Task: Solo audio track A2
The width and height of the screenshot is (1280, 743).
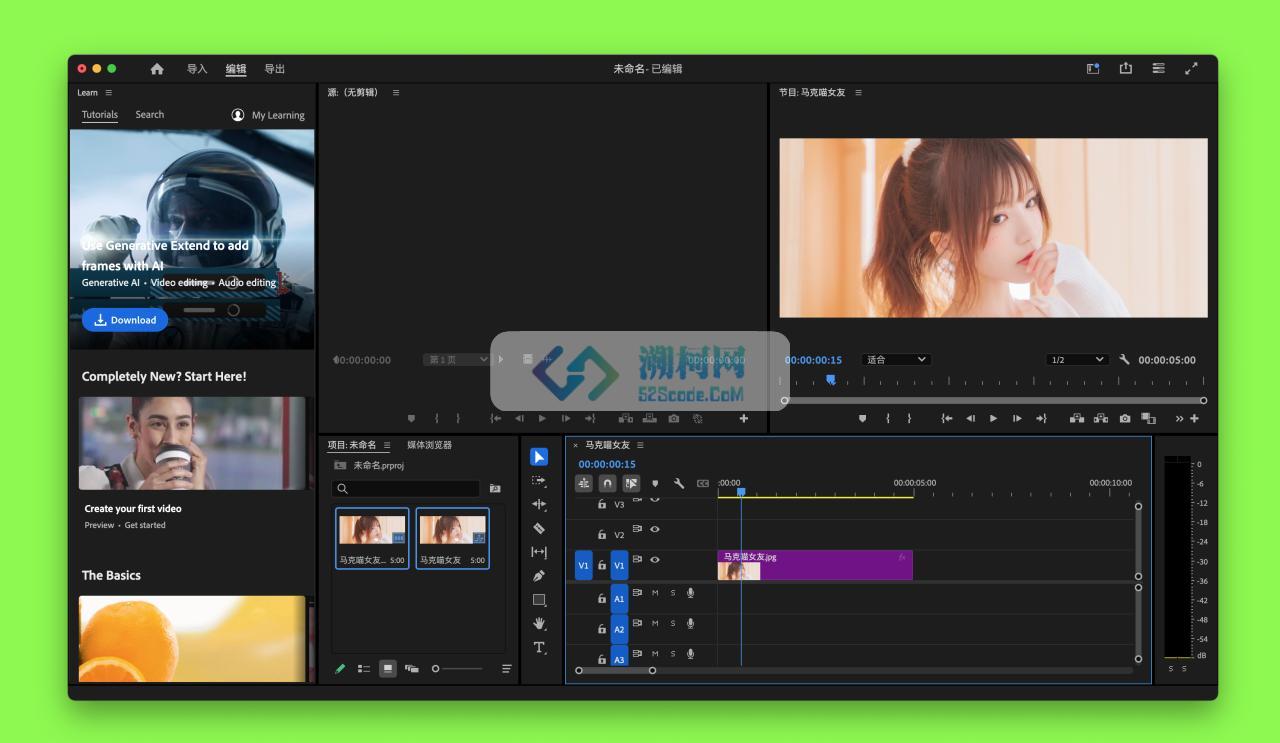Action: (x=673, y=624)
